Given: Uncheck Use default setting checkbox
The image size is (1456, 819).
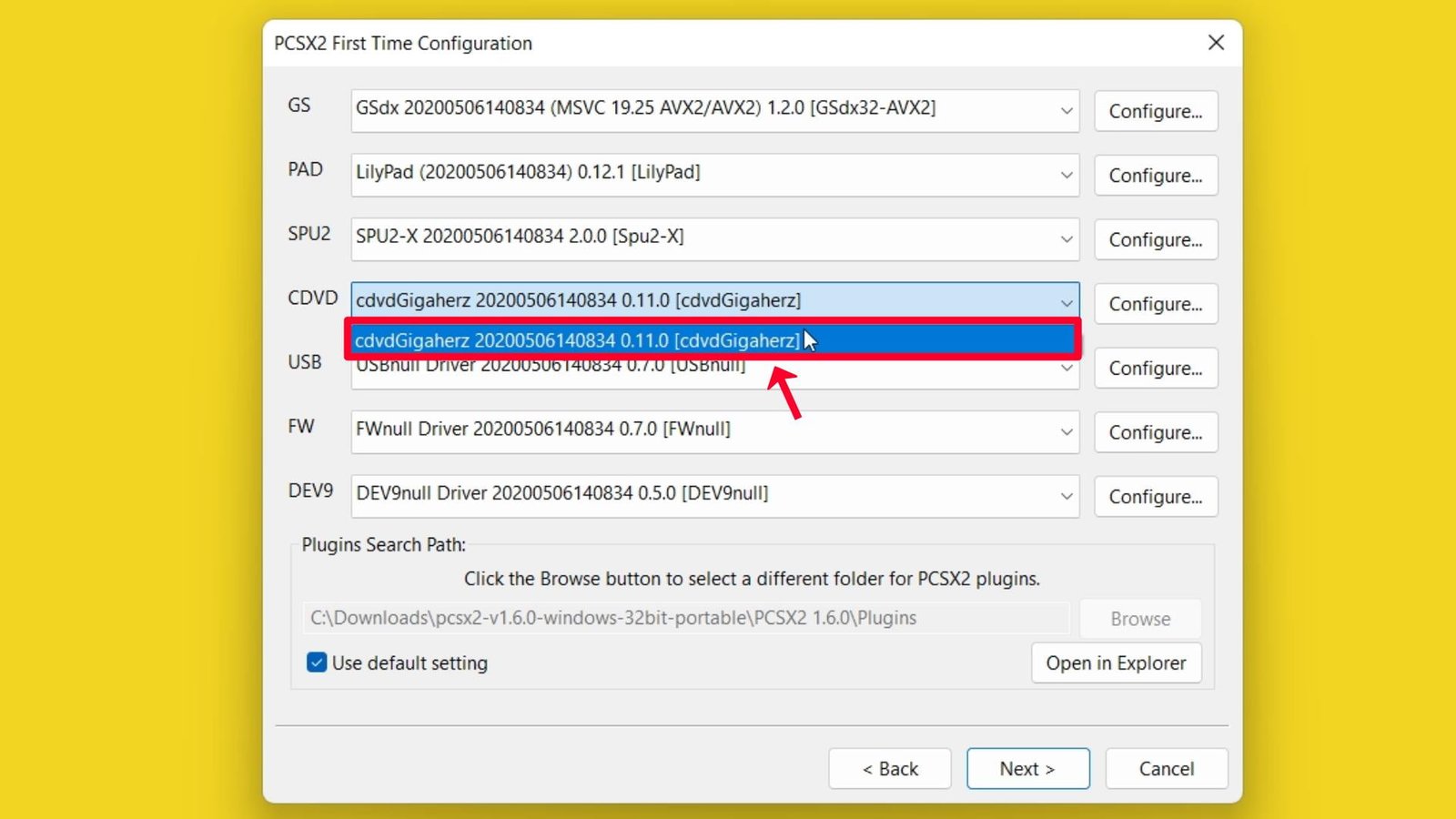Looking at the screenshot, I should pos(317,662).
